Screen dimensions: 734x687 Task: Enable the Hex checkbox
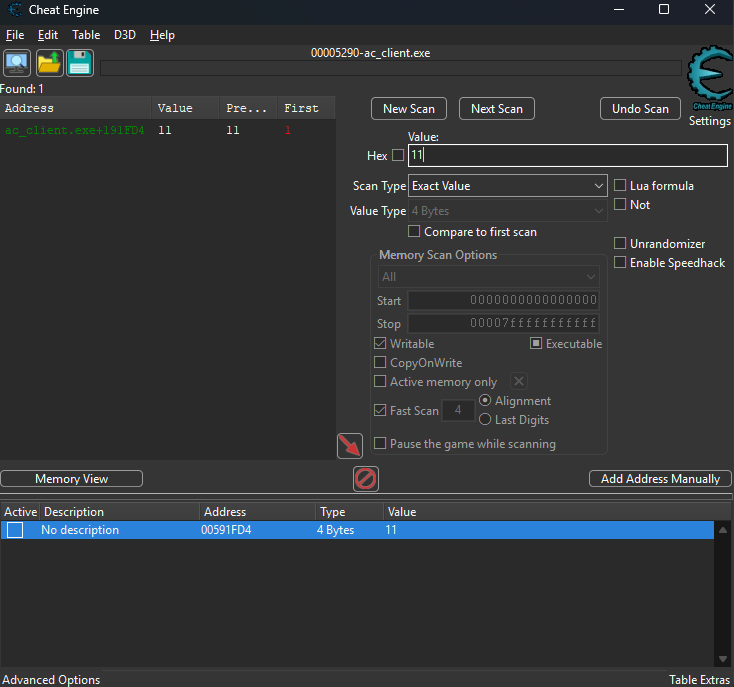point(398,156)
